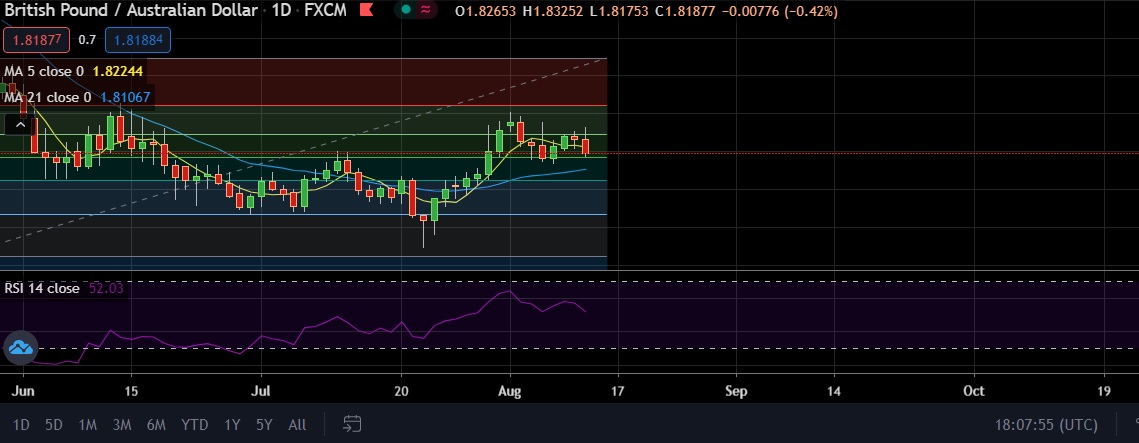Open the 18:07:55 (UTC) timezone menu
Image resolution: width=1139 pixels, height=443 pixels.
pyautogui.click(x=1046, y=424)
